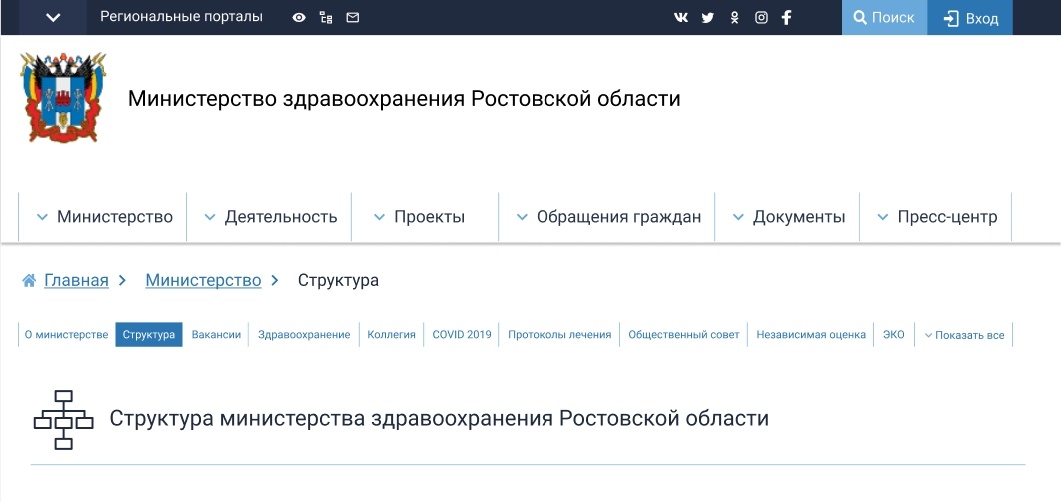
Task: Open the Twitter page icon
Action: pos(708,18)
